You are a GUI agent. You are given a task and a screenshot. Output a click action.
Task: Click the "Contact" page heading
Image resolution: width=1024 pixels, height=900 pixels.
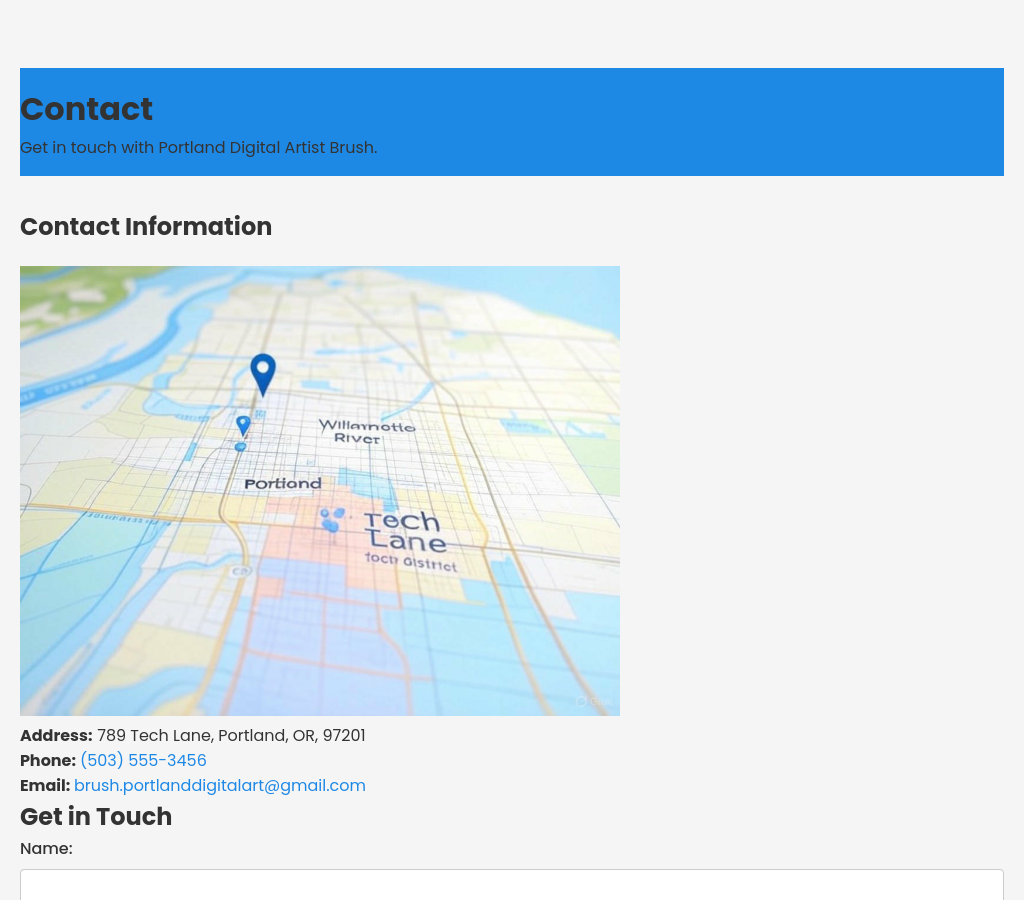point(86,109)
